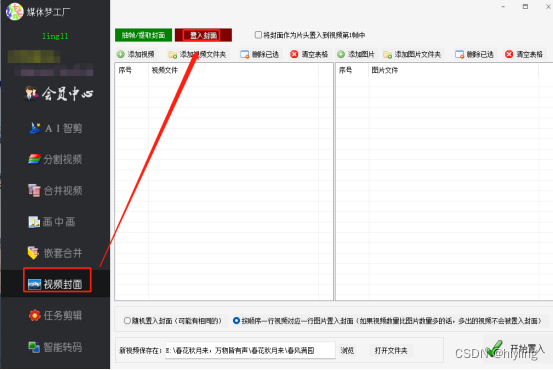The image size is (553, 370).
Task: Click the 浏览 browse button
Action: (347, 351)
